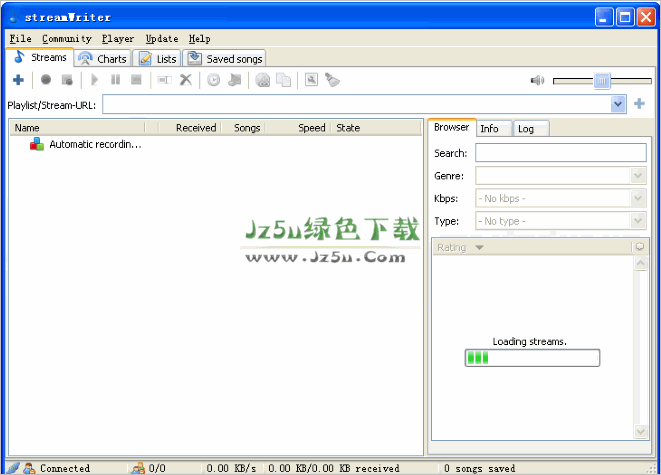This screenshot has height=475, width=661.
Task: Click the blue plus Add stream toolbar icon
Action: click(18, 80)
